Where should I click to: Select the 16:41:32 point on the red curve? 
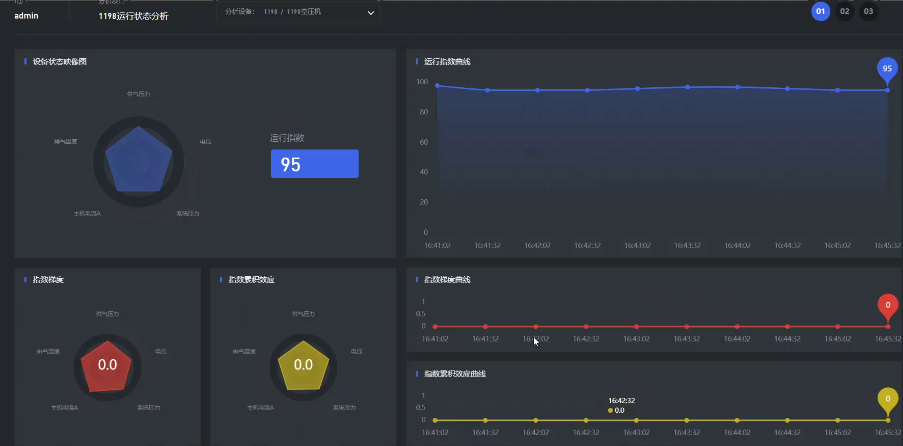click(x=485, y=327)
